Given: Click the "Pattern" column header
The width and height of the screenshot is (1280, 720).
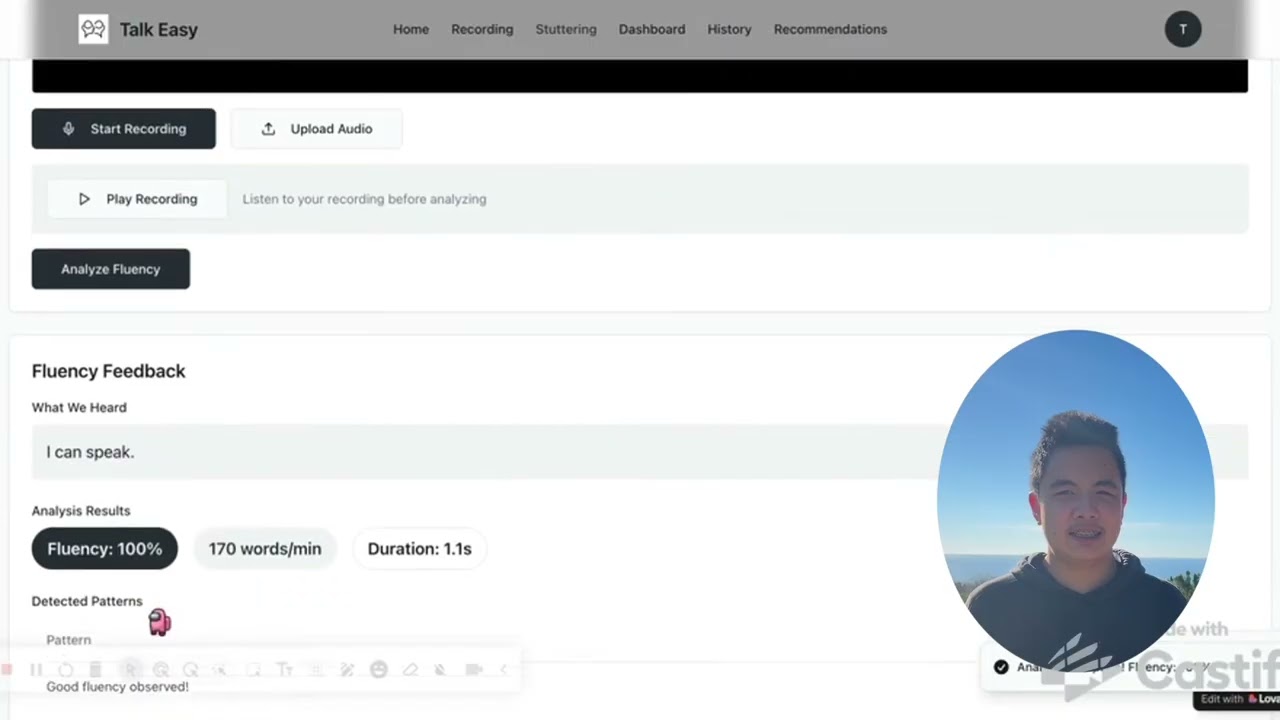Looking at the screenshot, I should tap(68, 640).
